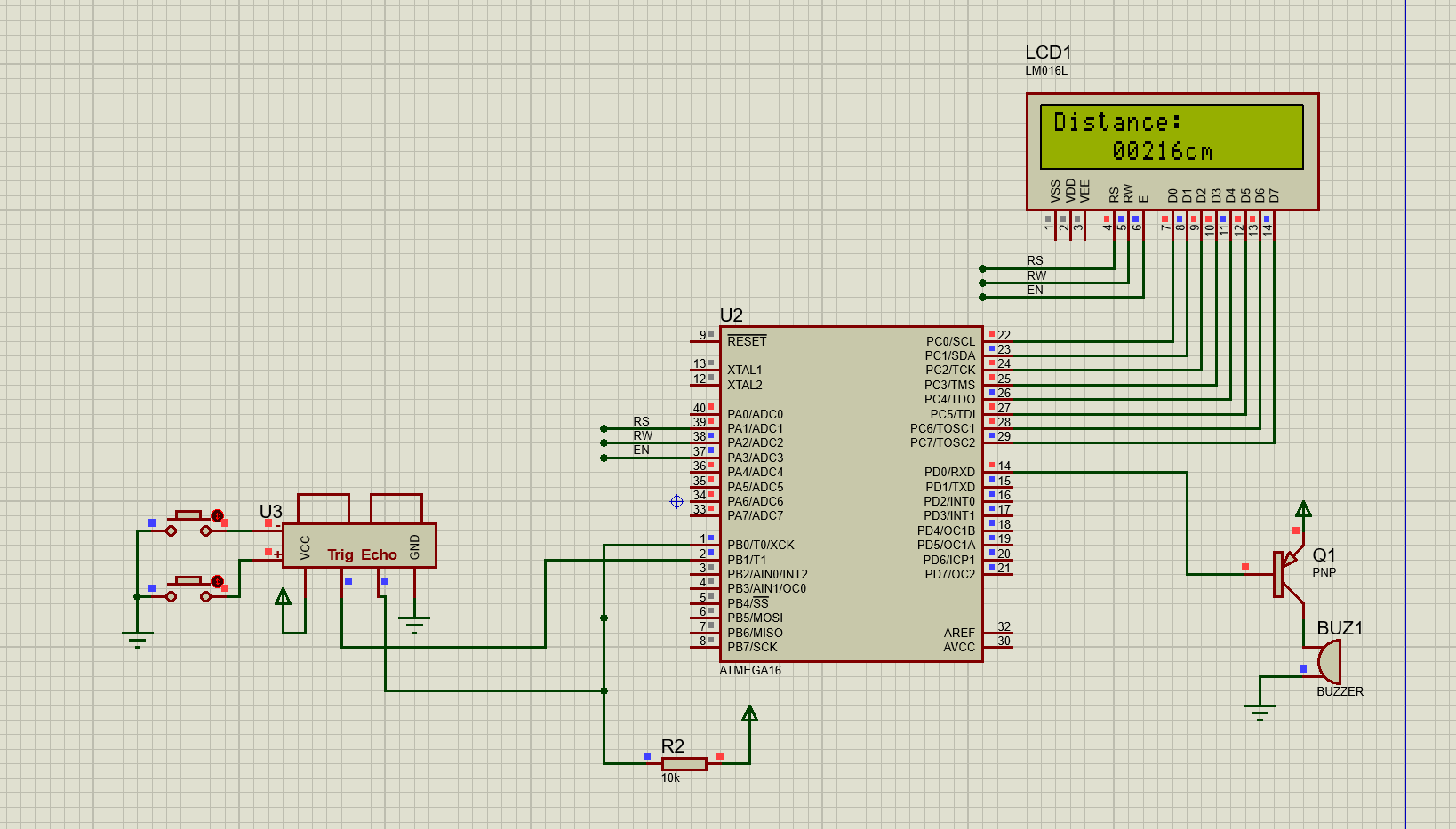Screen dimensions: 1456x829
Task: Click the BUZ1 reference label
Action: click(x=1340, y=628)
